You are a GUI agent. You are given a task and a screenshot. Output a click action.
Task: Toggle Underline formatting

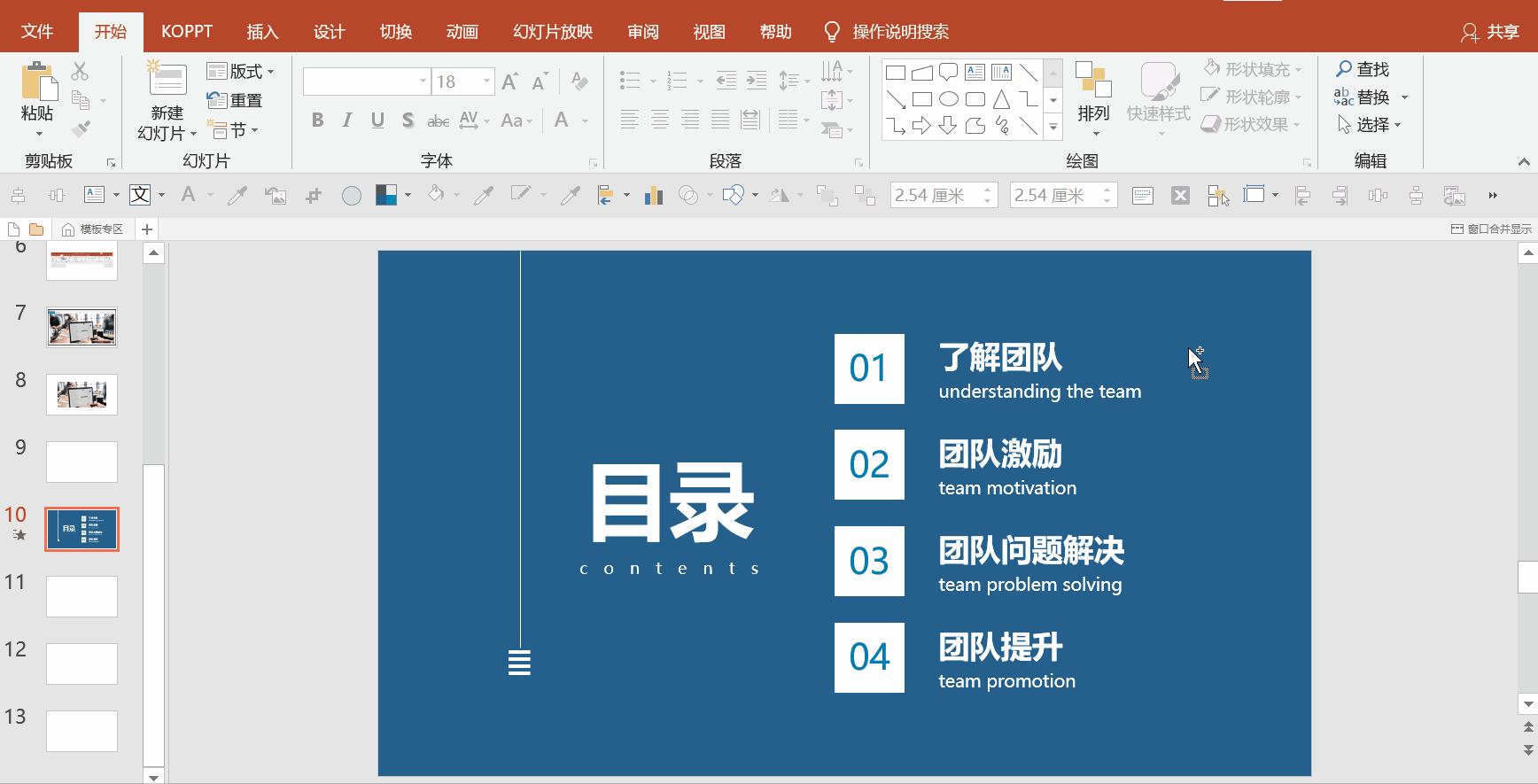(377, 120)
